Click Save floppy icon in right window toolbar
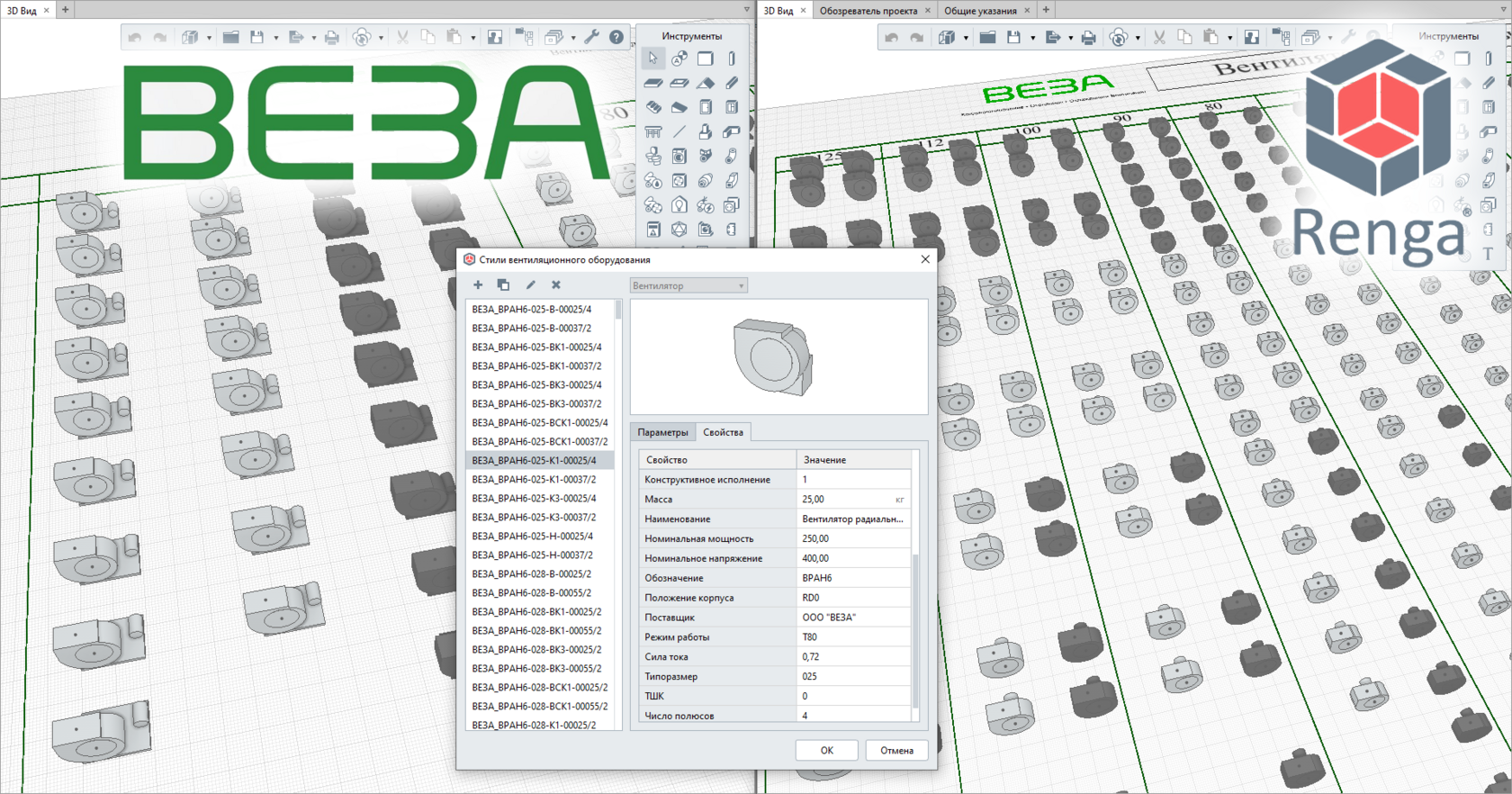Image resolution: width=1512 pixels, height=794 pixels. 1013,37
